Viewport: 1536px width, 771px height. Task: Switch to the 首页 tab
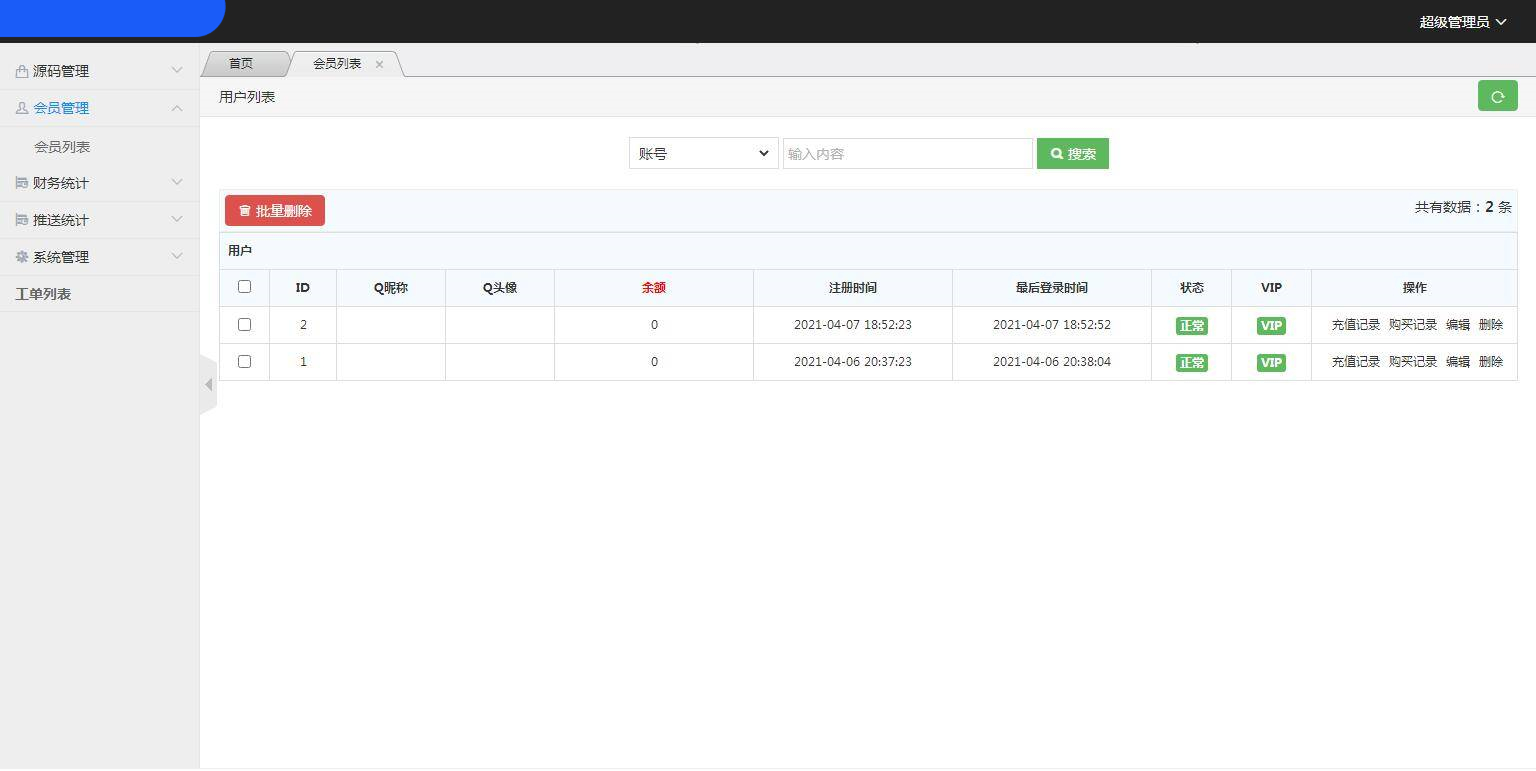[x=240, y=63]
